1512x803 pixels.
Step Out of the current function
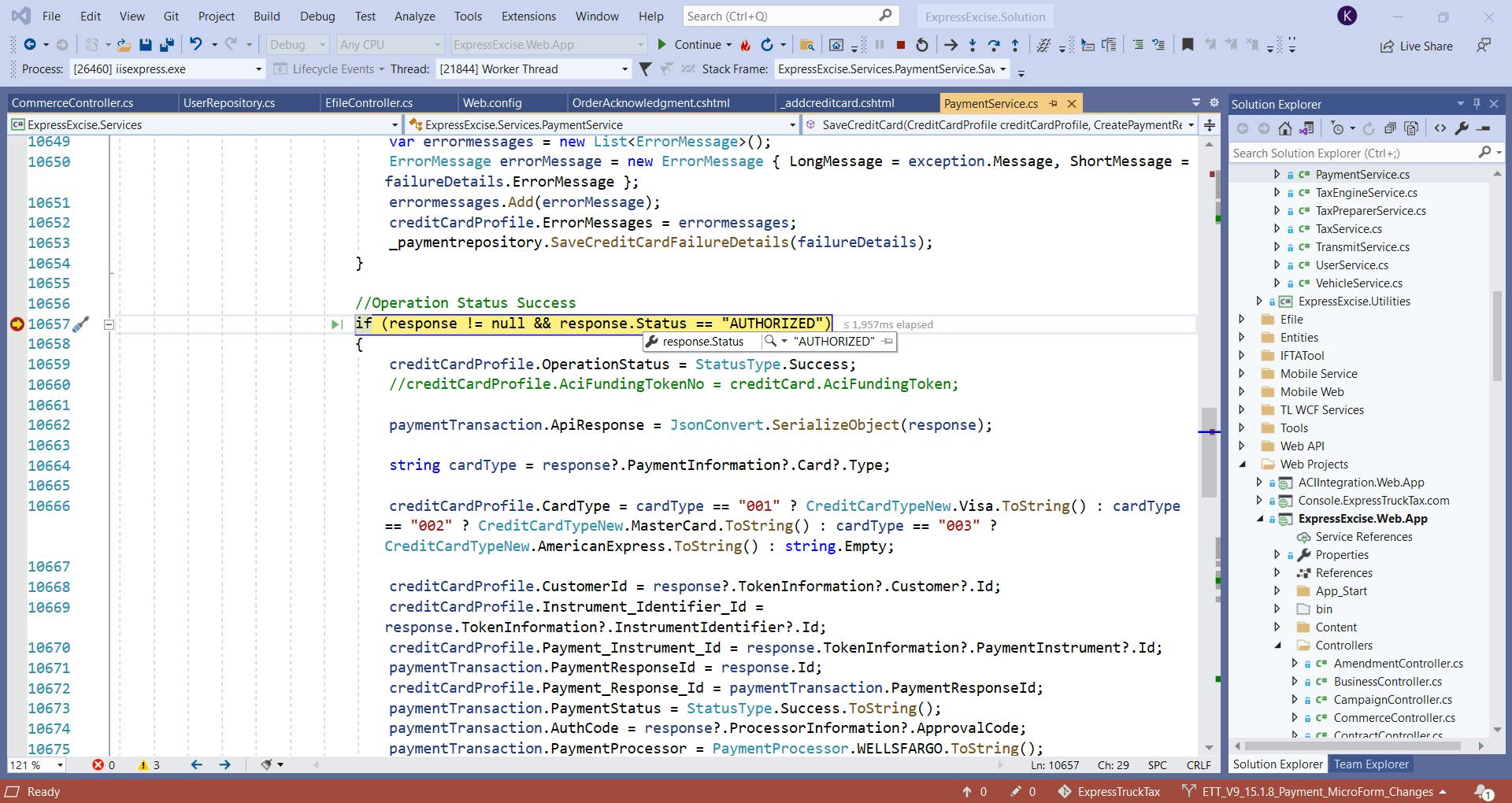tap(1015, 45)
